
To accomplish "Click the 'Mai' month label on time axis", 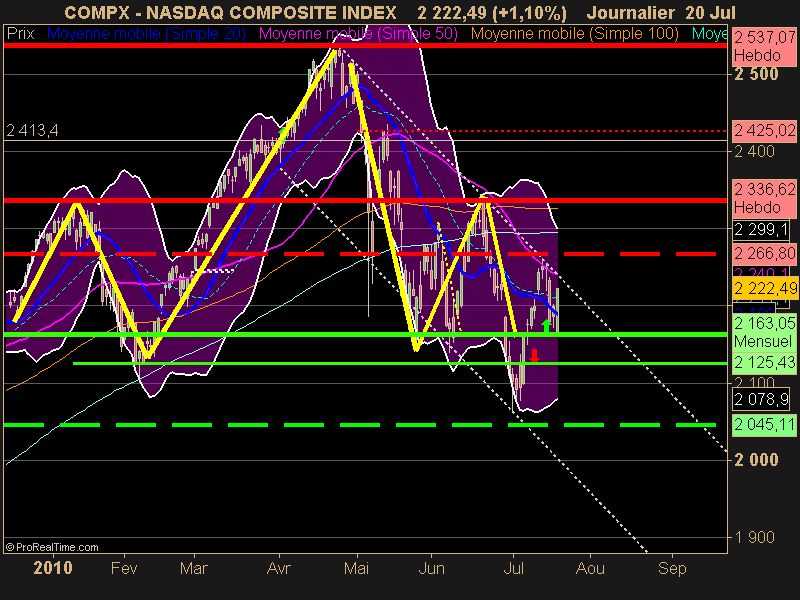I will click(357, 568).
